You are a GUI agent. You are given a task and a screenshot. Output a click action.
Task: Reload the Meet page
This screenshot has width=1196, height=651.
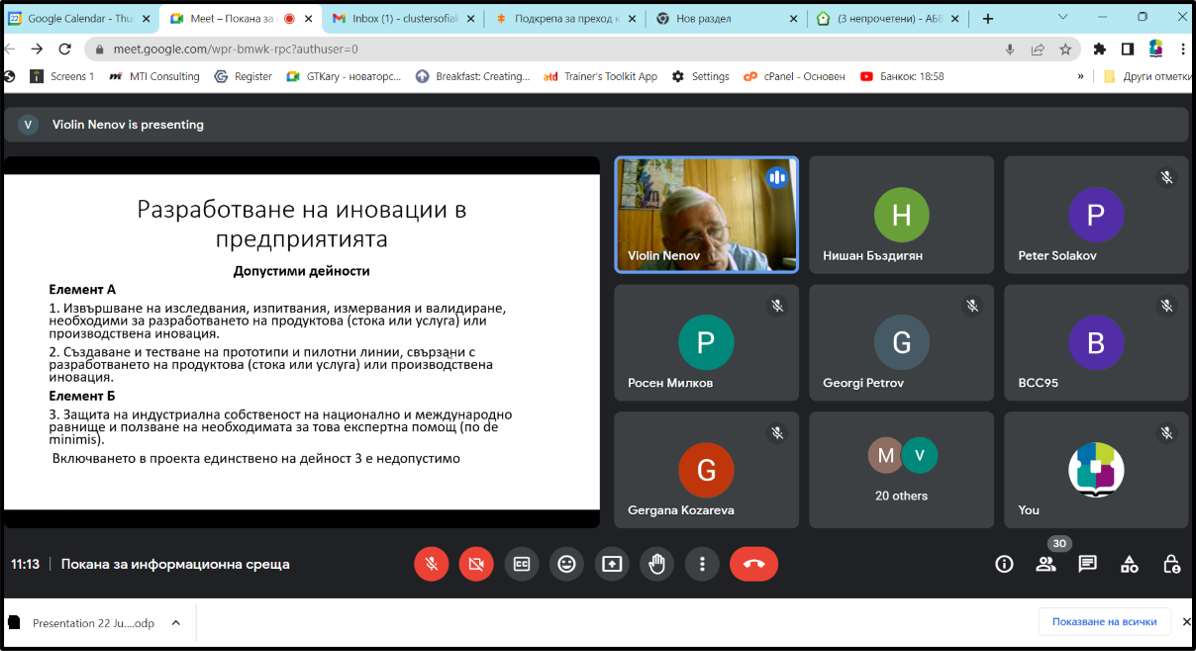(65, 49)
